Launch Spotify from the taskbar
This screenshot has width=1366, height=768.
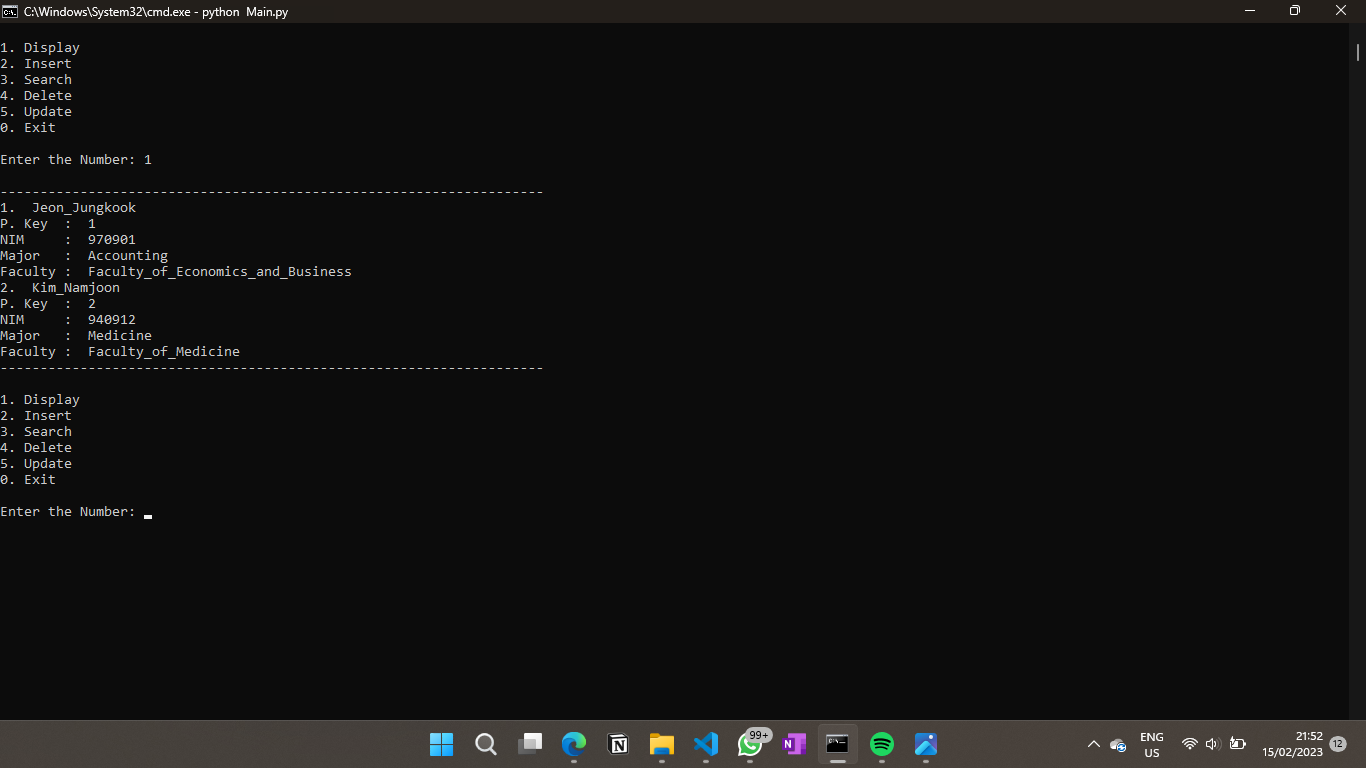881,744
